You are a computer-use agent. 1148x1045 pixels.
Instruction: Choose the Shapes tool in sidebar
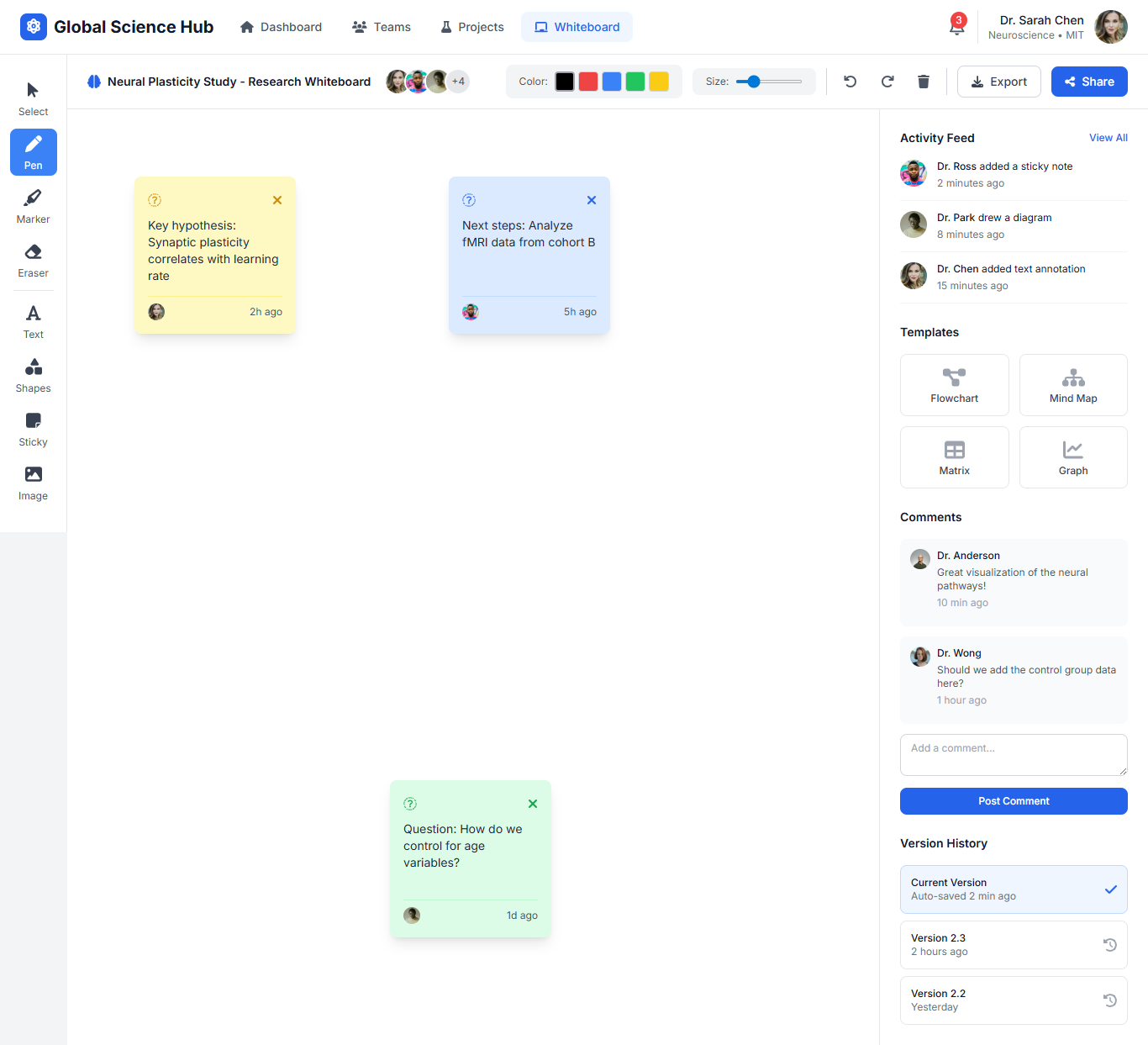(x=33, y=375)
